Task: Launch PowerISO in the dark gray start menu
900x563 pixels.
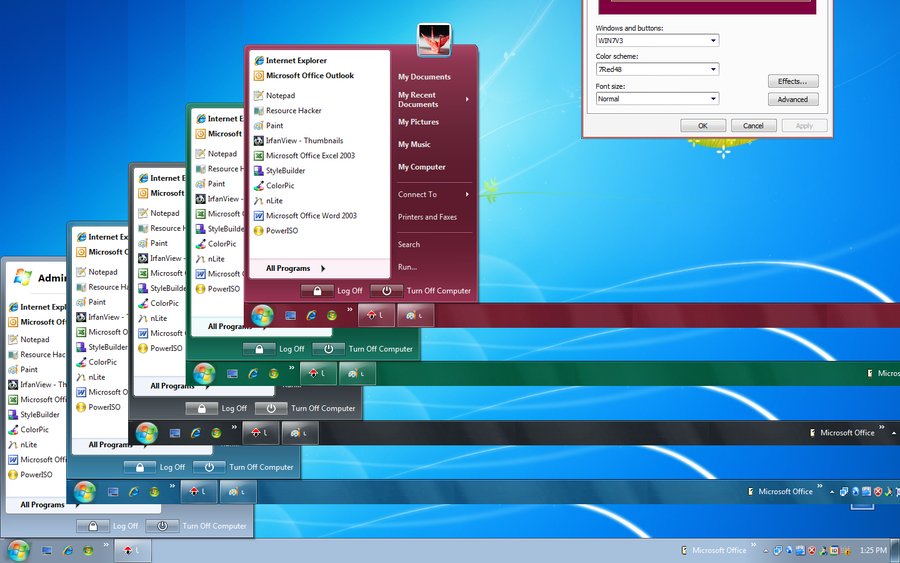Action: click(160, 348)
